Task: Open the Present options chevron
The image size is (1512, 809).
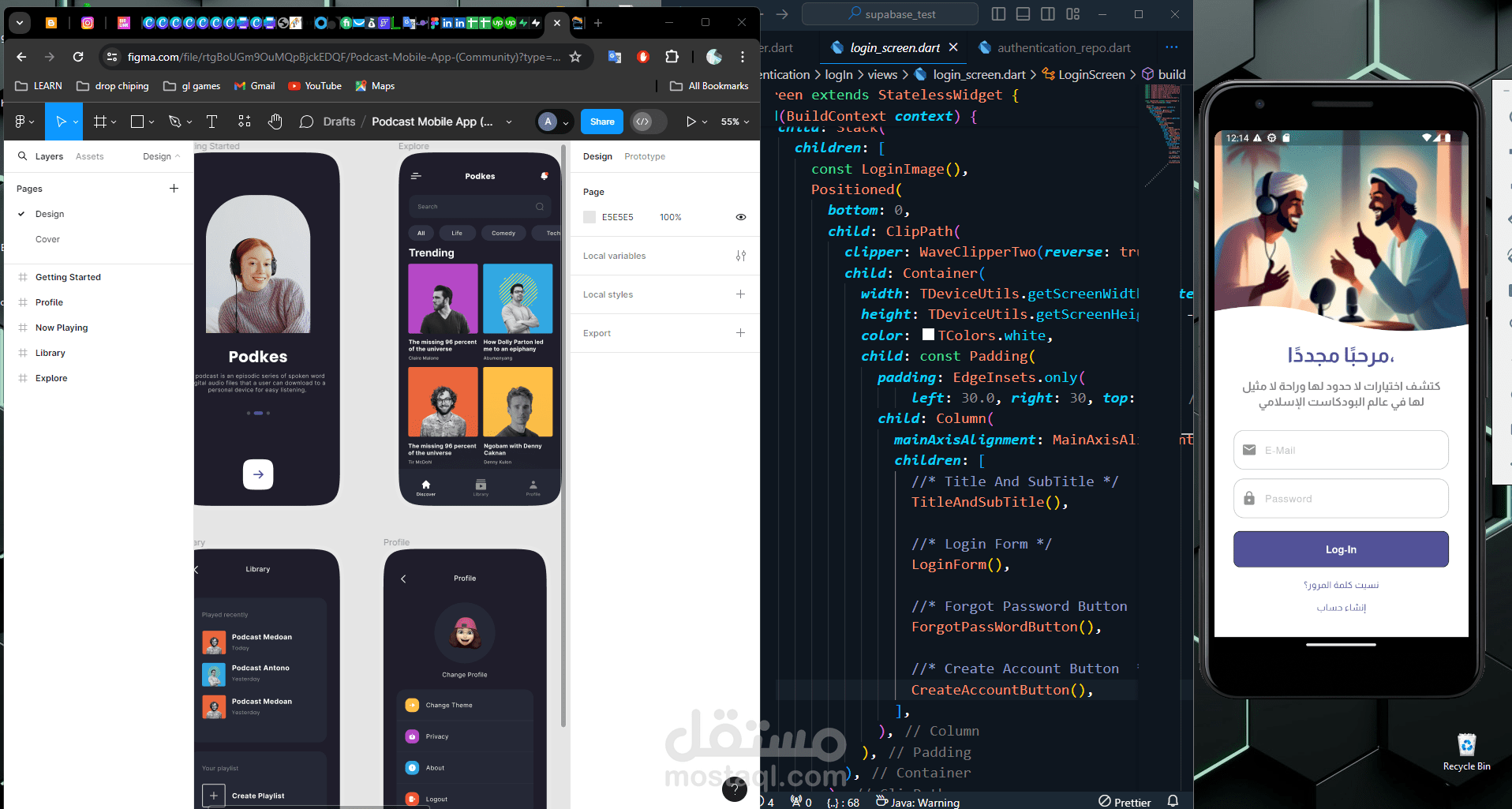Action: [x=705, y=122]
